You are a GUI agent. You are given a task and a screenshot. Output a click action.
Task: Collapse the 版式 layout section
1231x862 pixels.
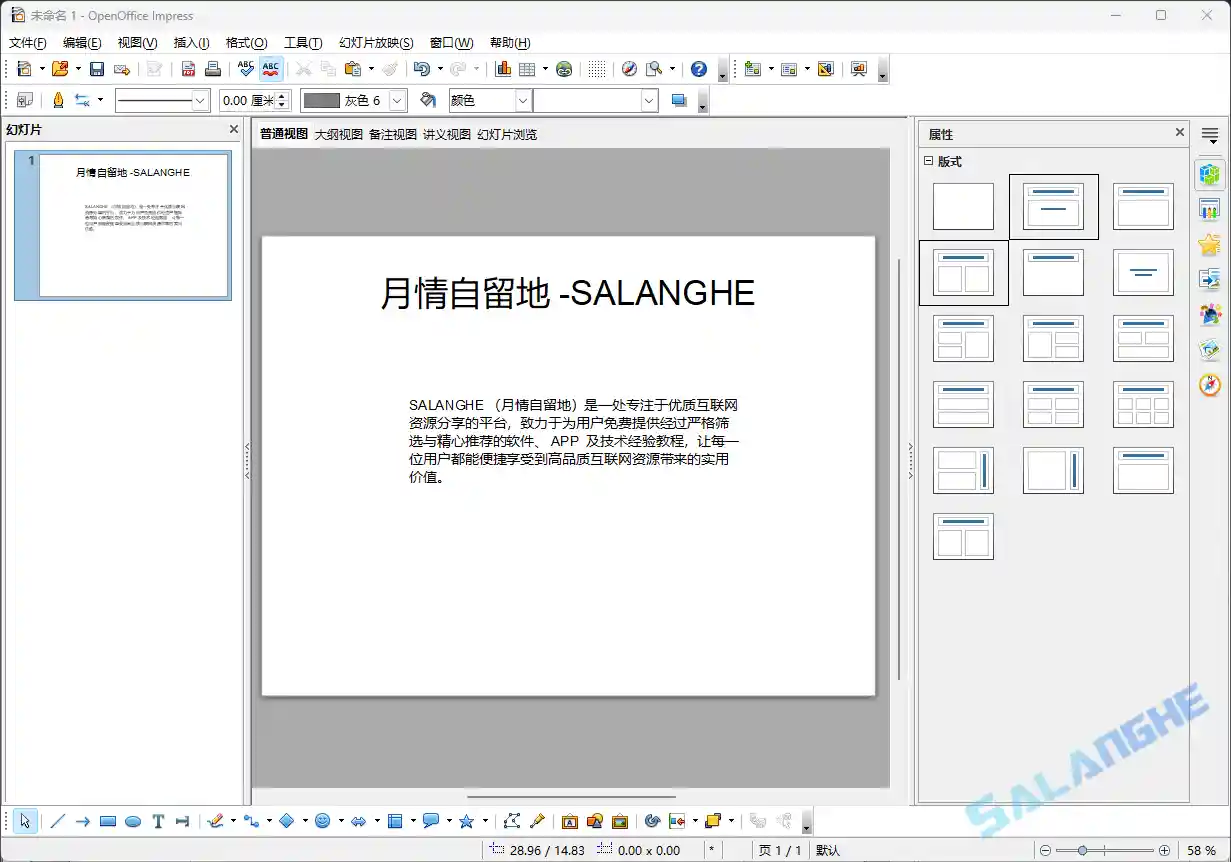click(x=929, y=161)
